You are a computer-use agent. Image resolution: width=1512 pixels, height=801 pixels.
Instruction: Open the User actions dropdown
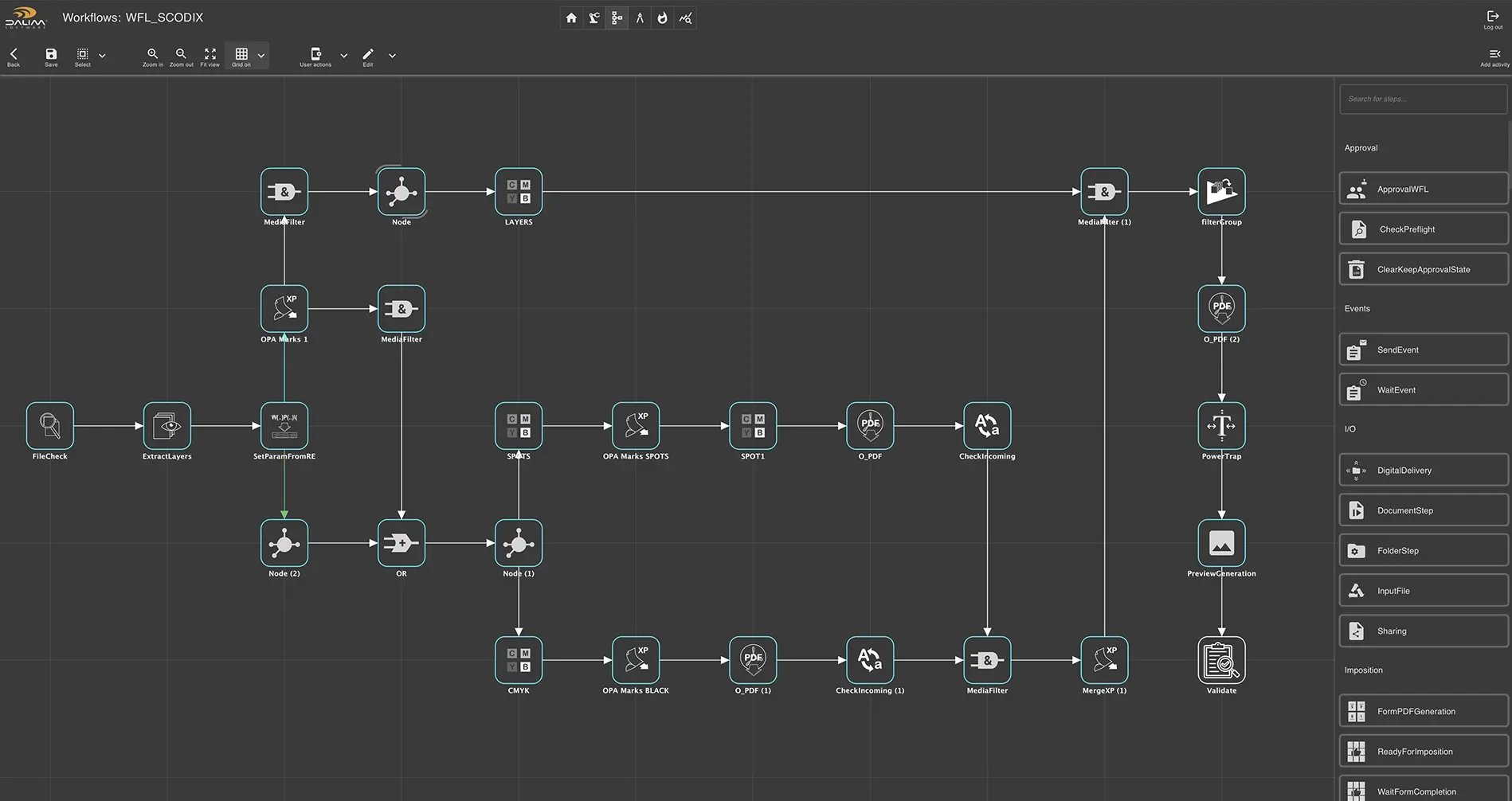(343, 56)
